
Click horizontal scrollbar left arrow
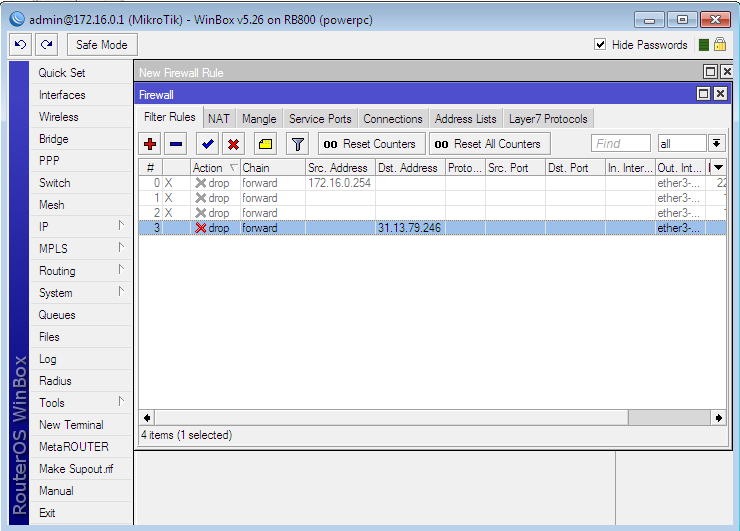point(147,418)
